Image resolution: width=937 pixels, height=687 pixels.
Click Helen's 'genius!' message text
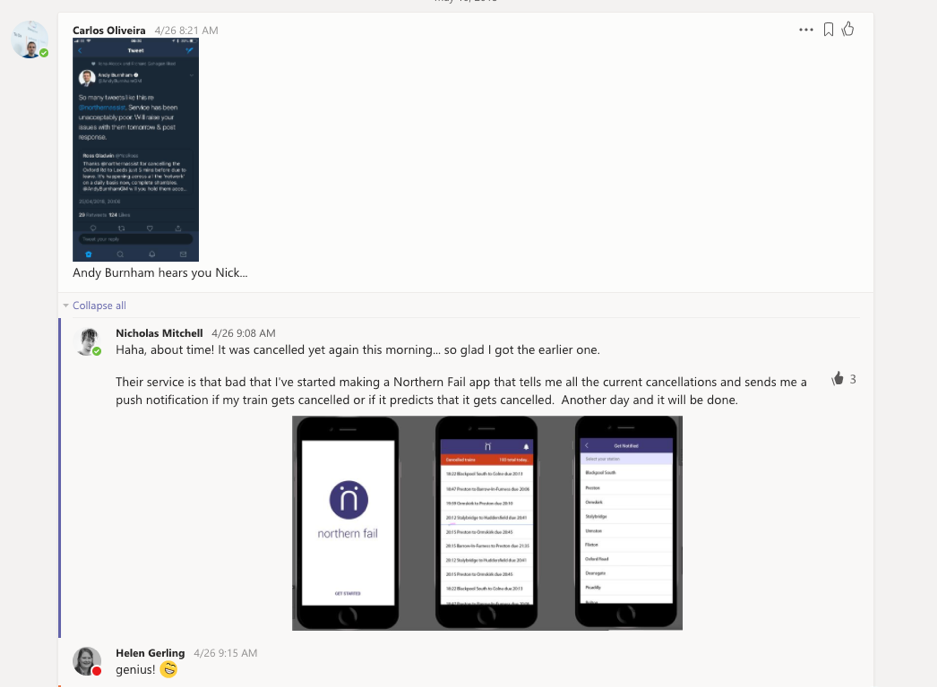[x=135, y=670]
